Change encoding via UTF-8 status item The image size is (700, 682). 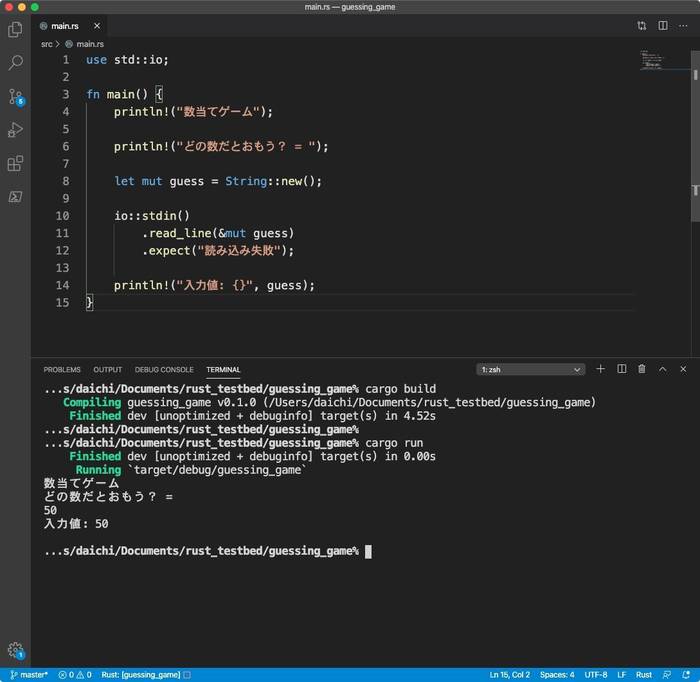tap(596, 674)
